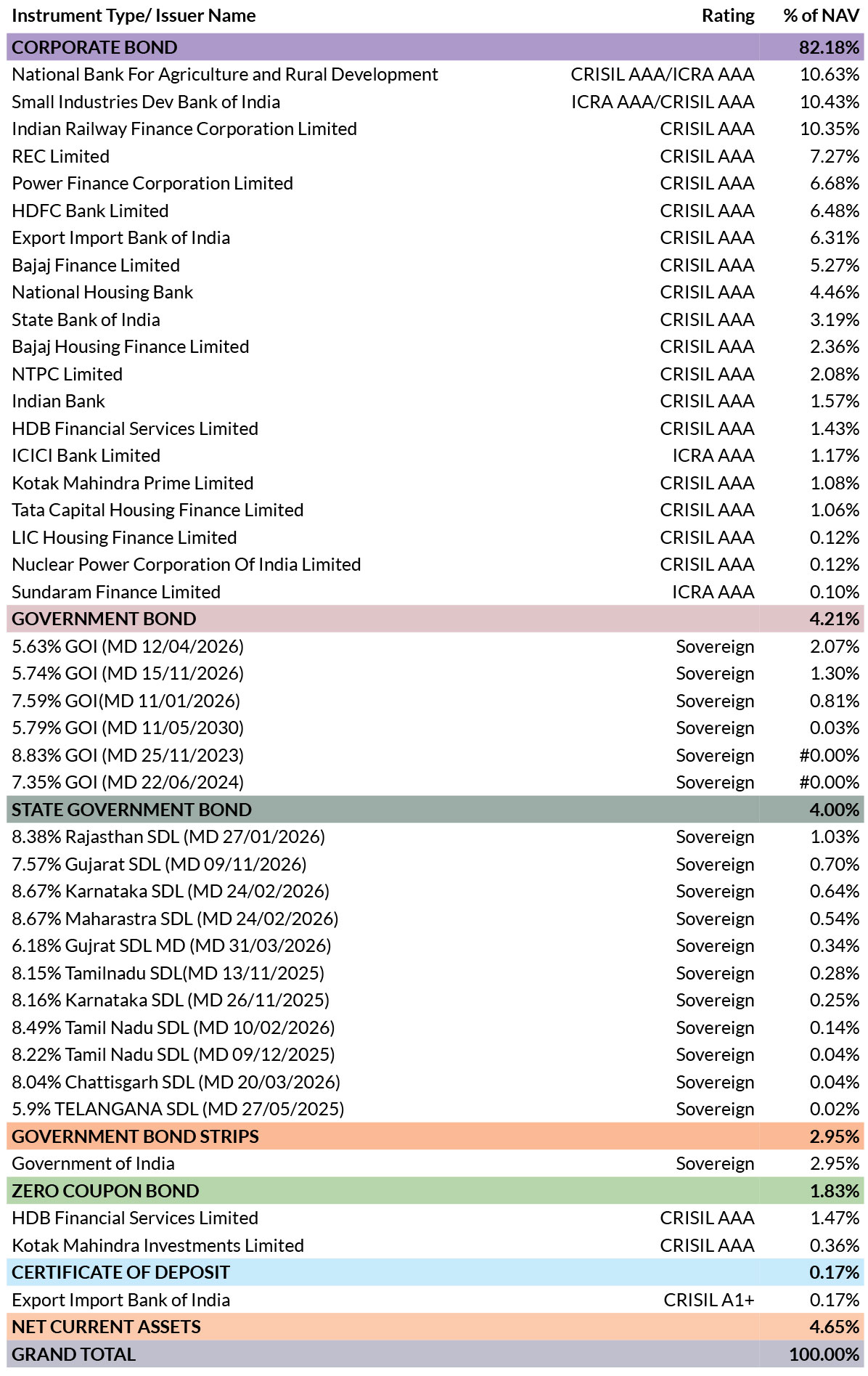Select the CERTIFICATE OF DEPOSIT header
868x1376 pixels.
(x=435, y=1272)
